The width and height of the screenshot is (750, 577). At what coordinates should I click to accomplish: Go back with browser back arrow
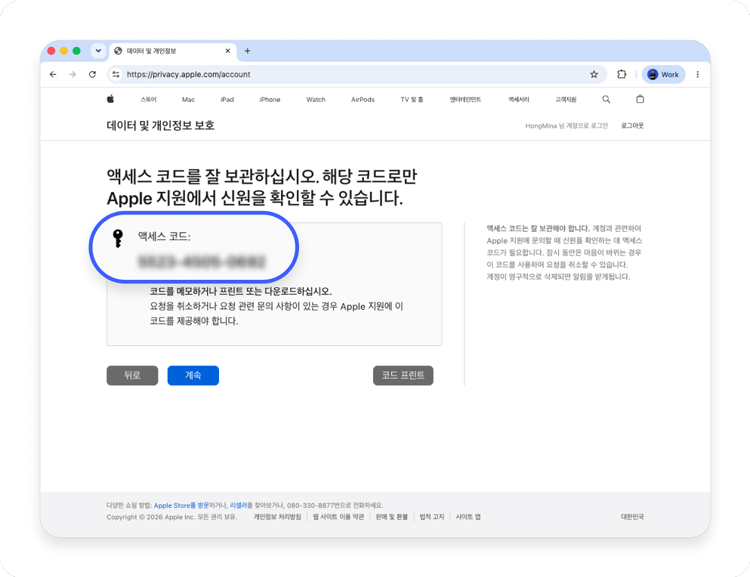click(53, 74)
